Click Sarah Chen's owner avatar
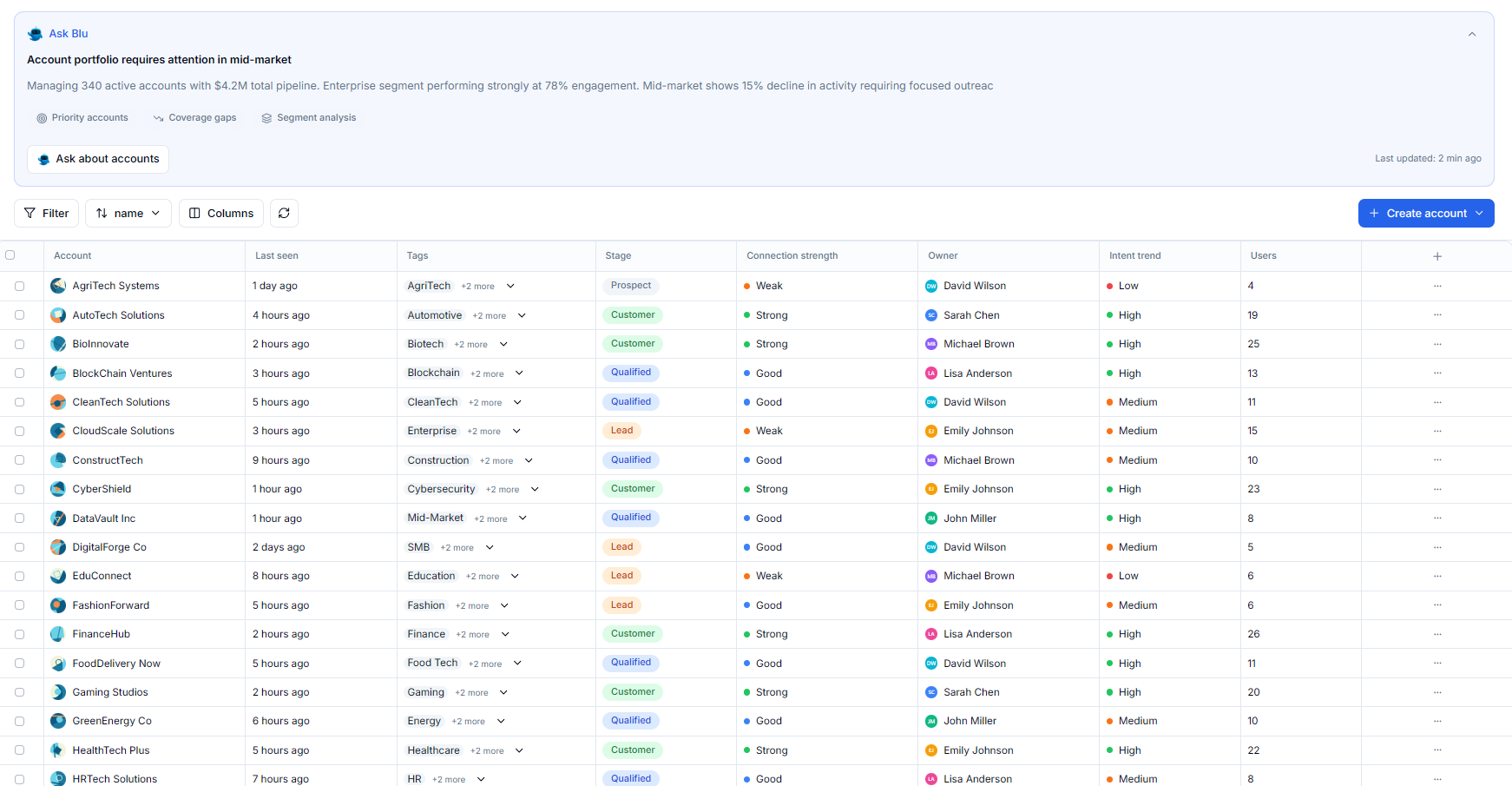The height and width of the screenshot is (786, 1512). (x=930, y=314)
